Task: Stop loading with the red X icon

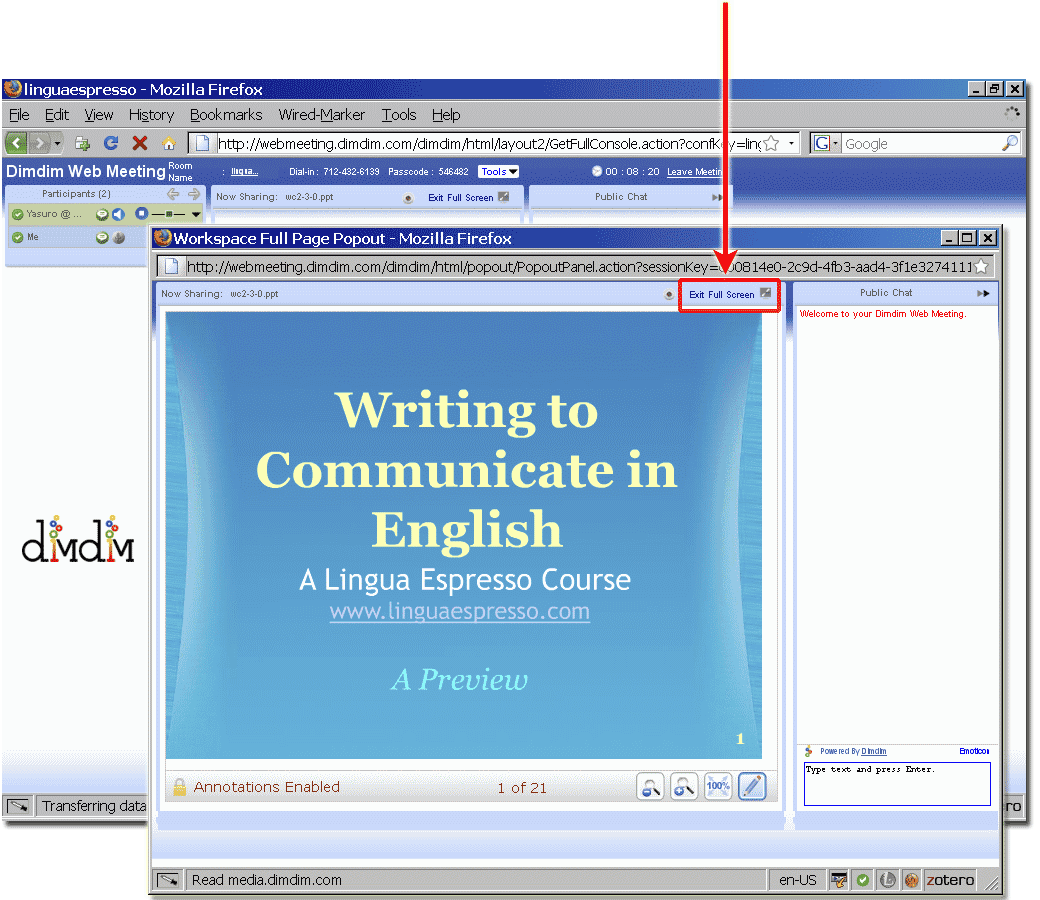Action: 139,143
